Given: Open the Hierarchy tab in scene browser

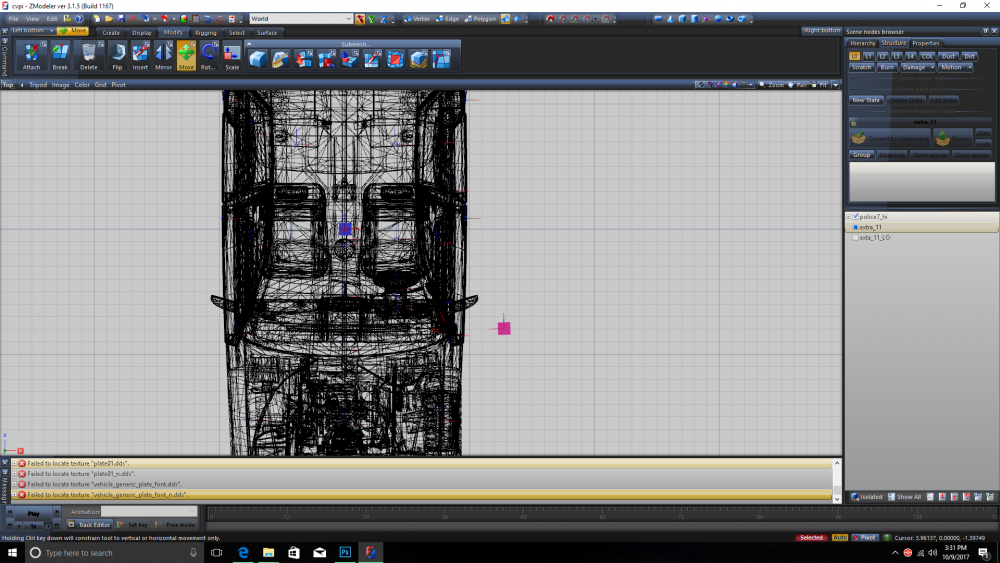Looking at the screenshot, I should [x=862, y=43].
